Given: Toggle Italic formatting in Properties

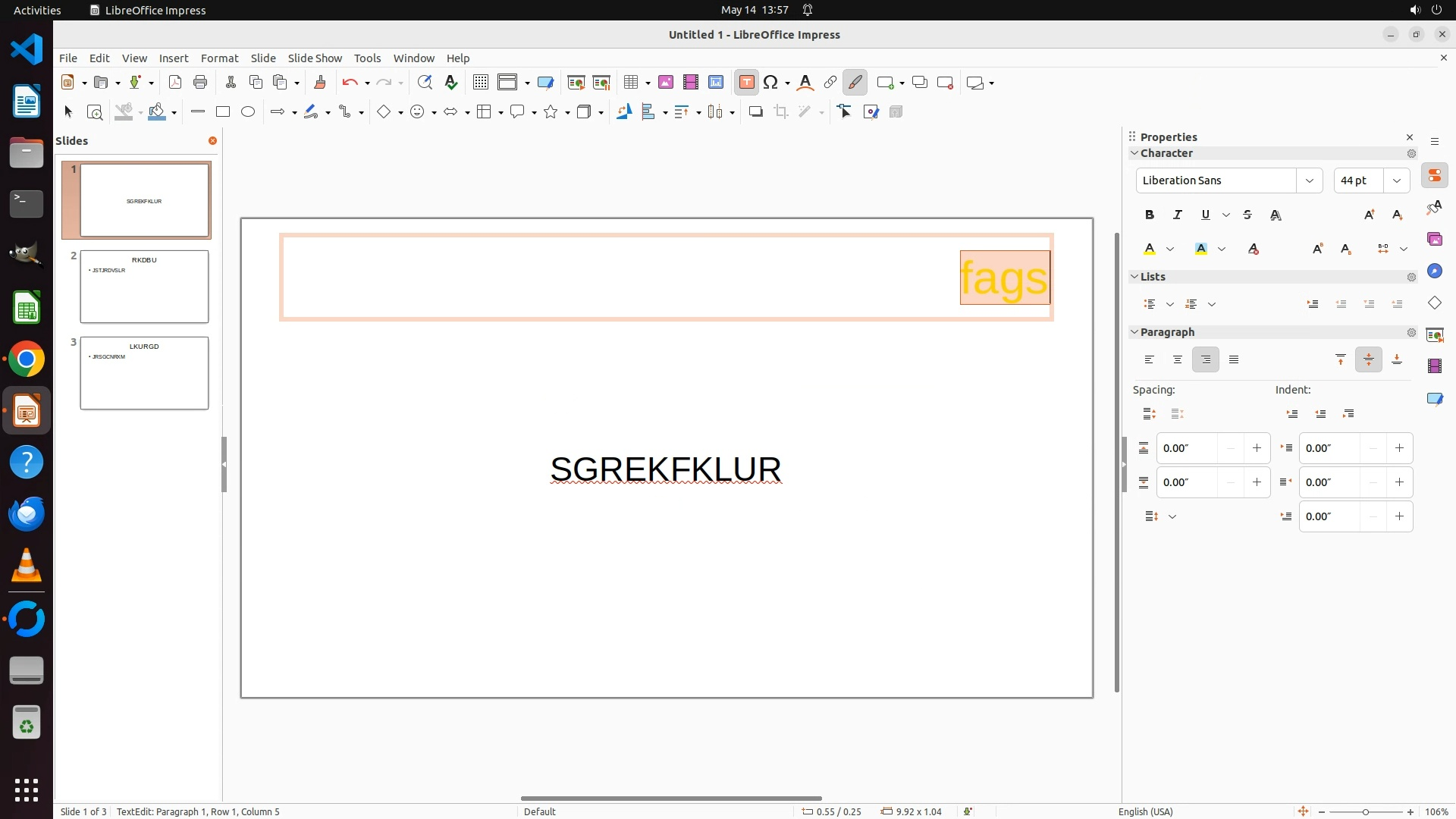Looking at the screenshot, I should (x=1178, y=215).
